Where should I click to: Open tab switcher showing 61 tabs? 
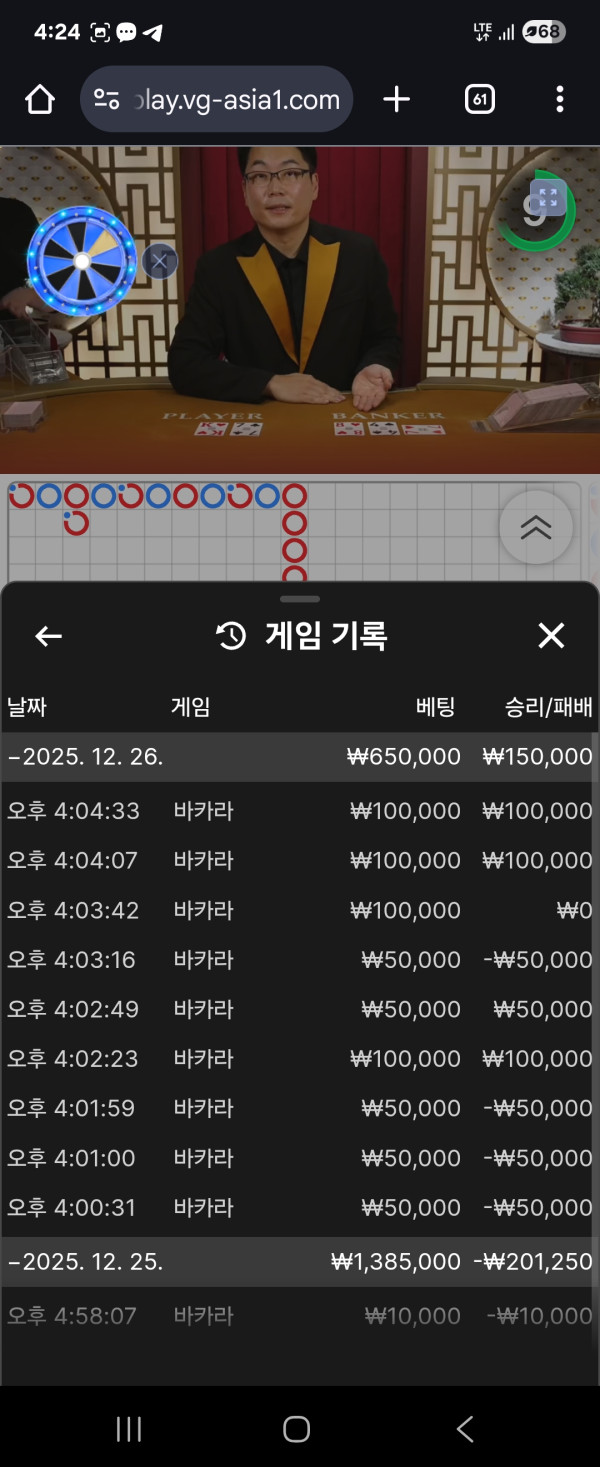click(x=480, y=99)
